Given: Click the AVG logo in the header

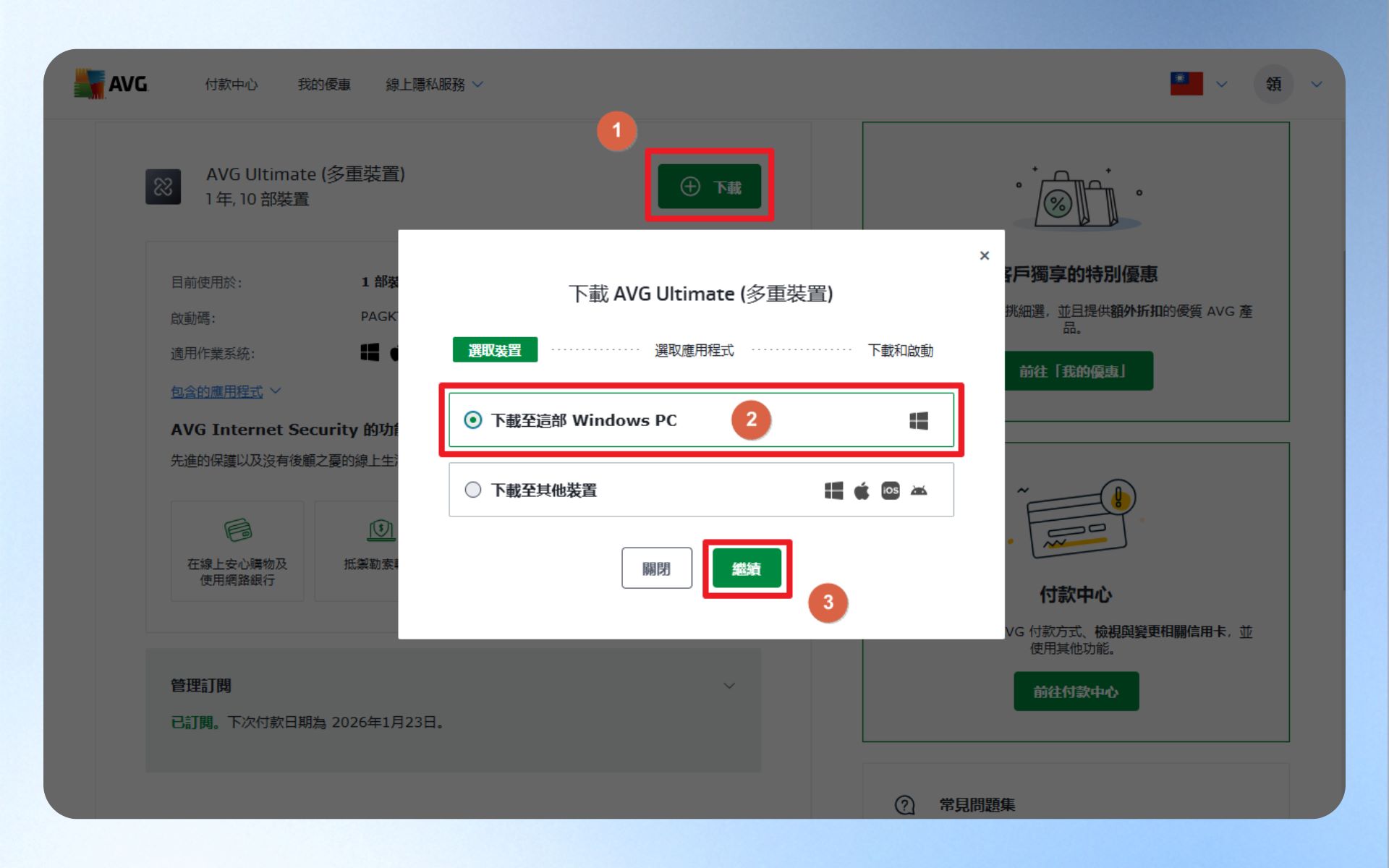Looking at the screenshot, I should (111, 84).
